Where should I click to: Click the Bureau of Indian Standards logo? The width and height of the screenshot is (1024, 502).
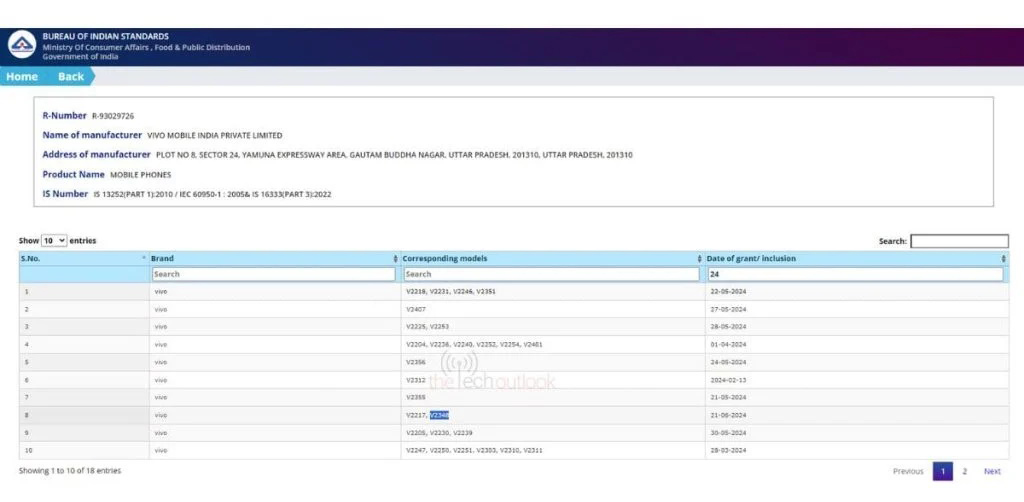pos(22,44)
